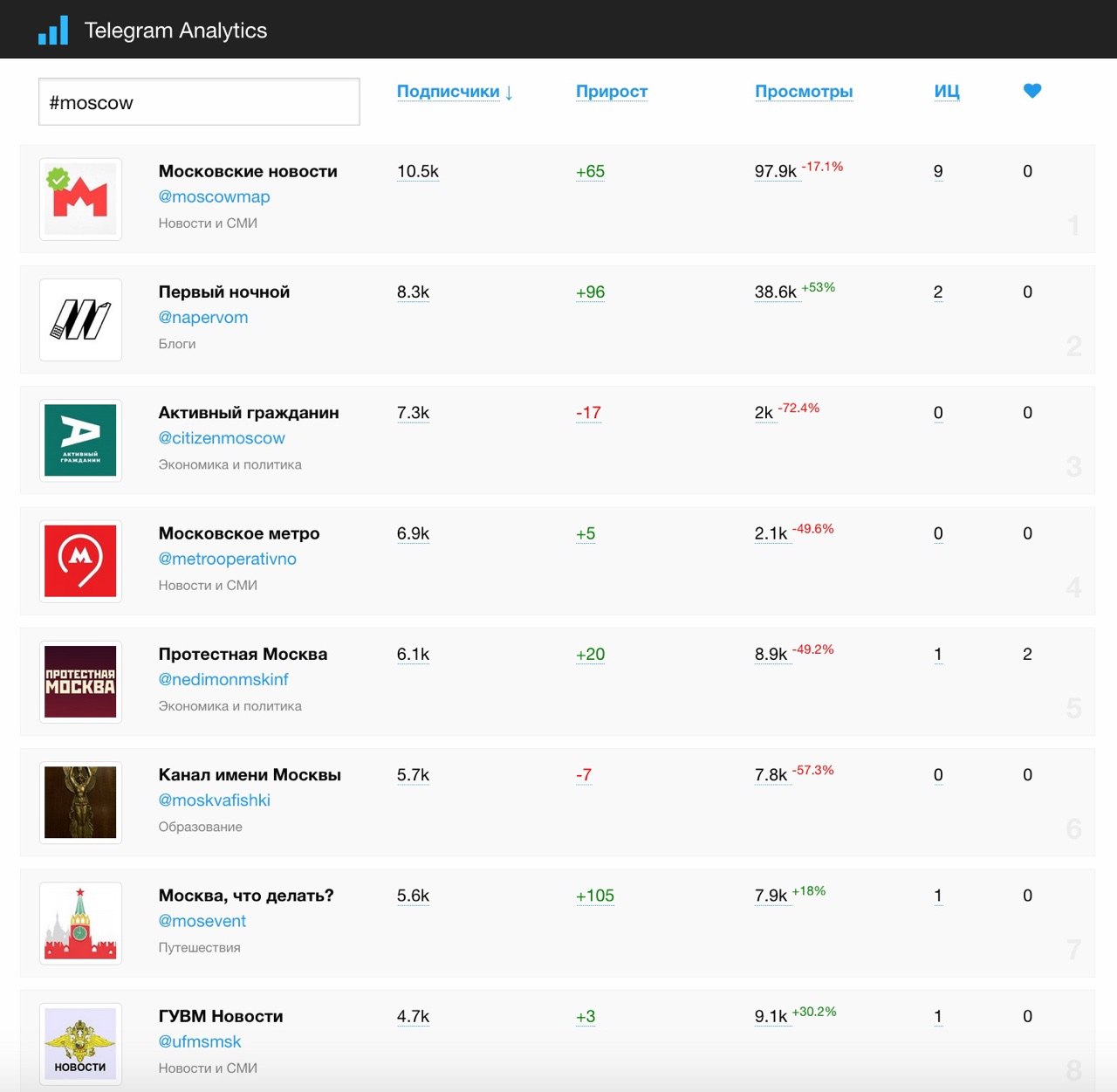Sort by Прирост column header

tap(612, 92)
